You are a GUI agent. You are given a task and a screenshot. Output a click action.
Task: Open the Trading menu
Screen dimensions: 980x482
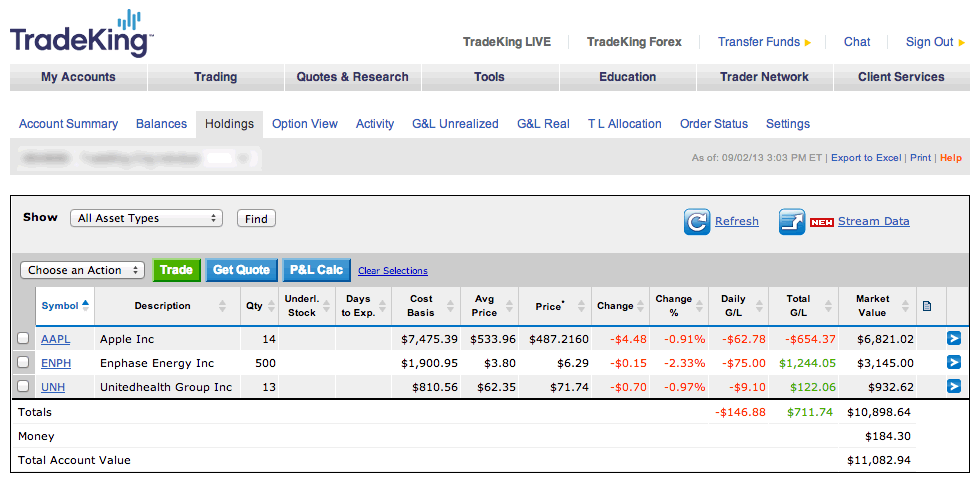216,77
